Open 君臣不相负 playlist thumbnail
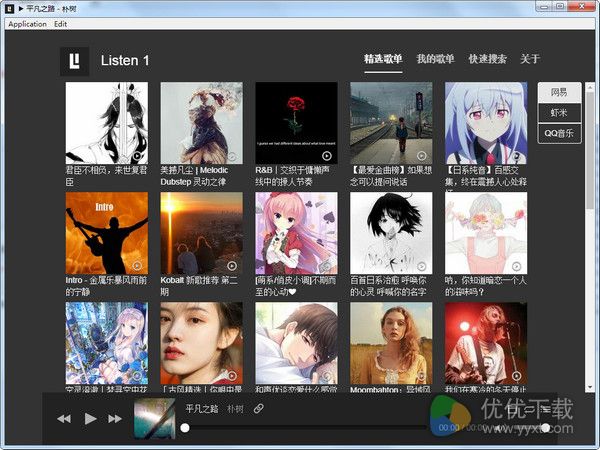This screenshot has width=600, height=450. 107,123
